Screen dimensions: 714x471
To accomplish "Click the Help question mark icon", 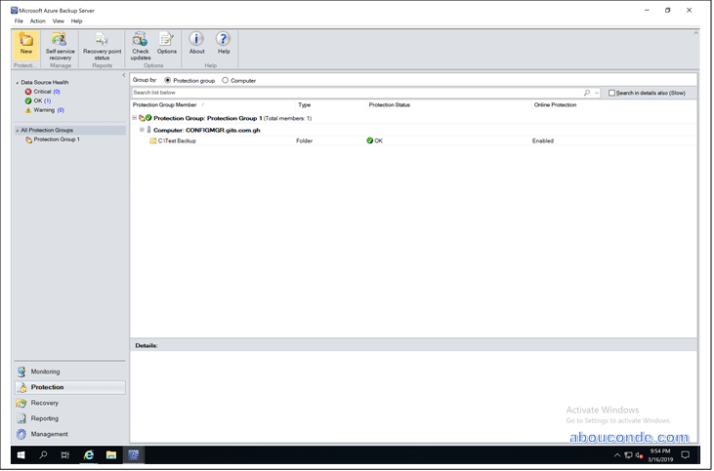I will tap(223, 41).
